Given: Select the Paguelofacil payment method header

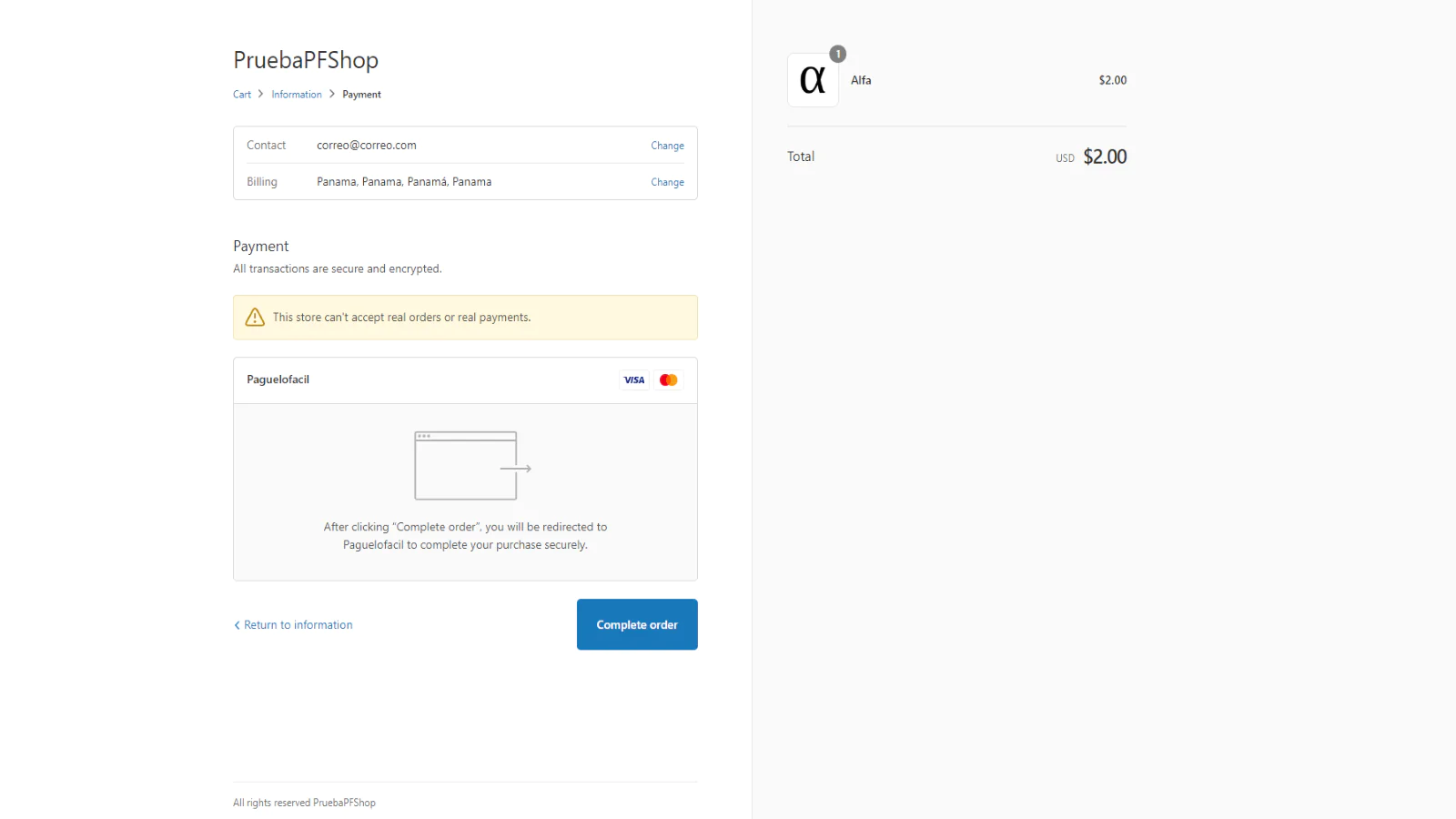Looking at the screenshot, I should click(278, 379).
